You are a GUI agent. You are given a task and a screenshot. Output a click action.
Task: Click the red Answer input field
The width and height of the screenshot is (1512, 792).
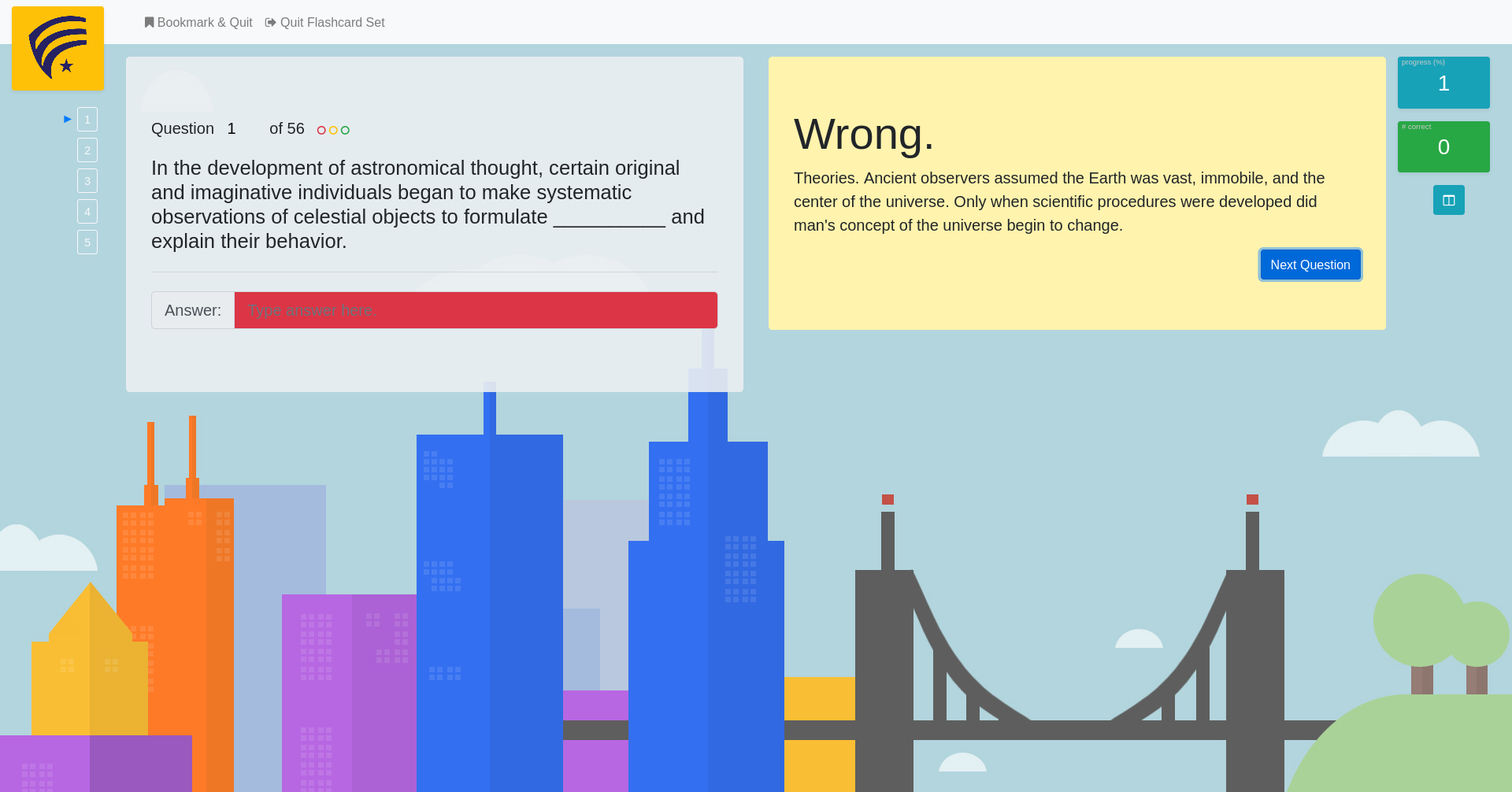[x=476, y=310]
